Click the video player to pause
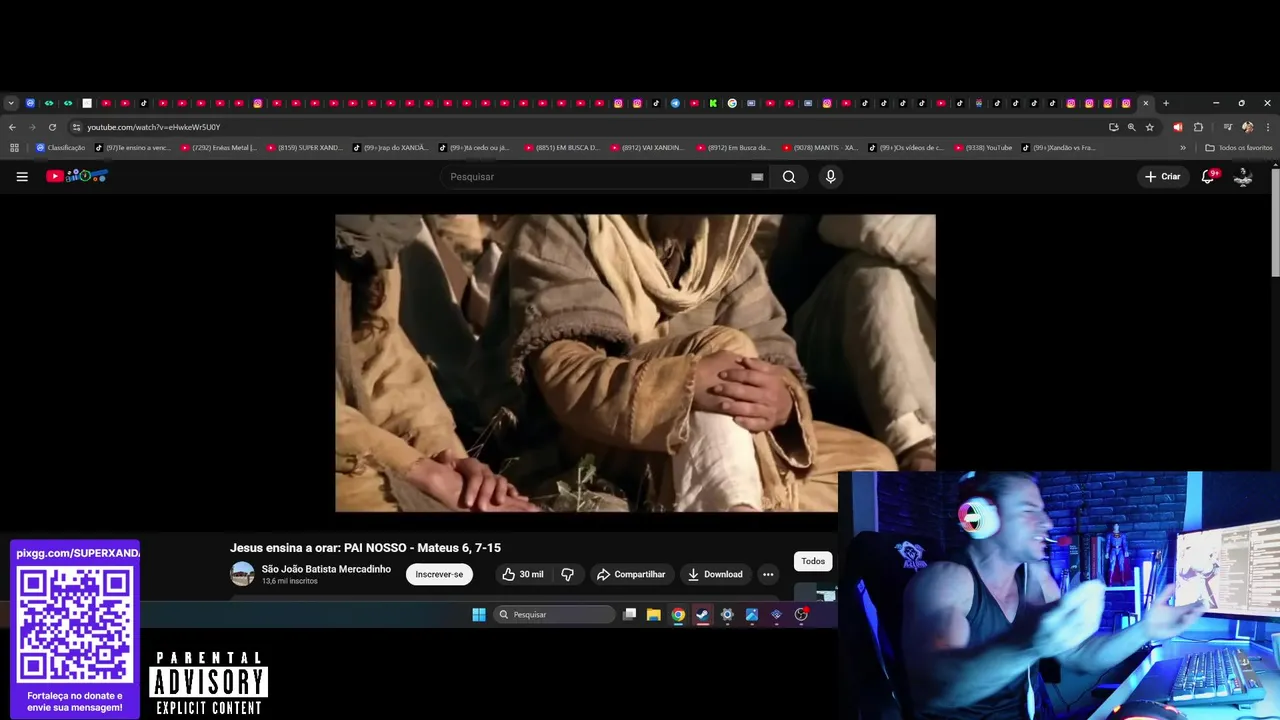Image resolution: width=1280 pixels, height=720 pixels. pyautogui.click(x=635, y=363)
